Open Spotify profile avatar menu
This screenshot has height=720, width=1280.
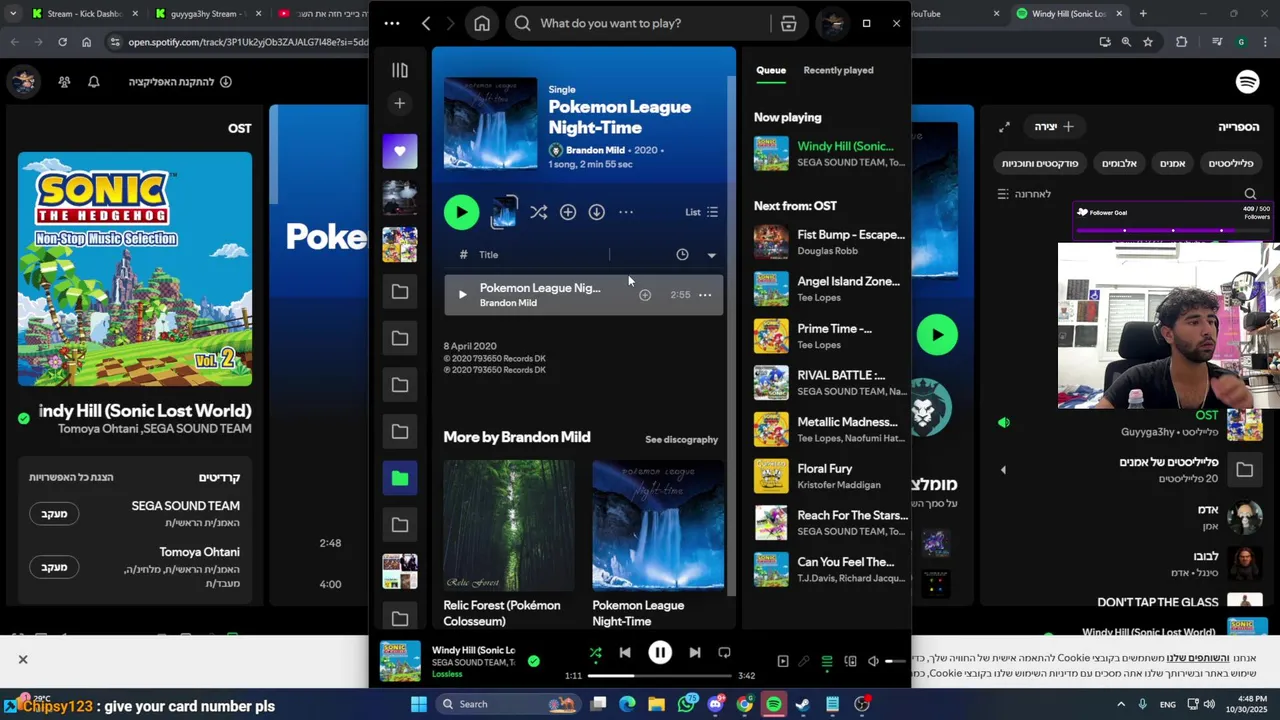click(832, 23)
